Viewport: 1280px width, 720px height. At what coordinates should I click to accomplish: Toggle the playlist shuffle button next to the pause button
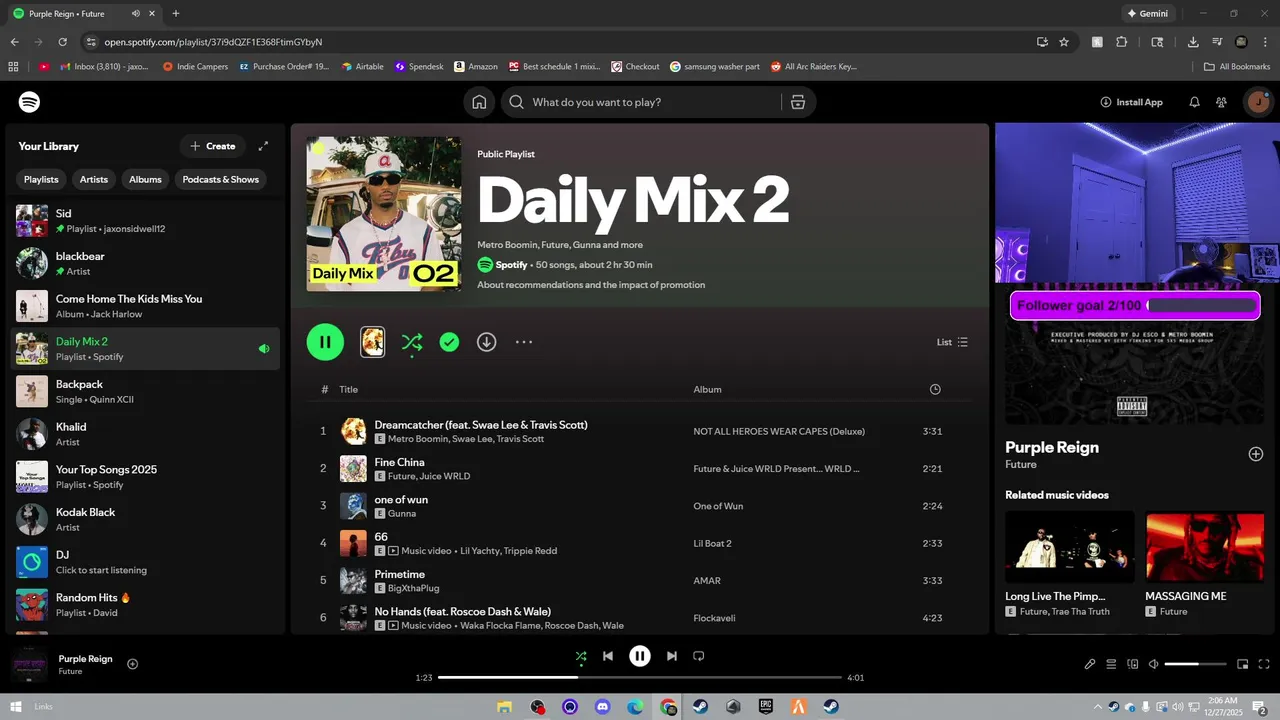(x=411, y=342)
